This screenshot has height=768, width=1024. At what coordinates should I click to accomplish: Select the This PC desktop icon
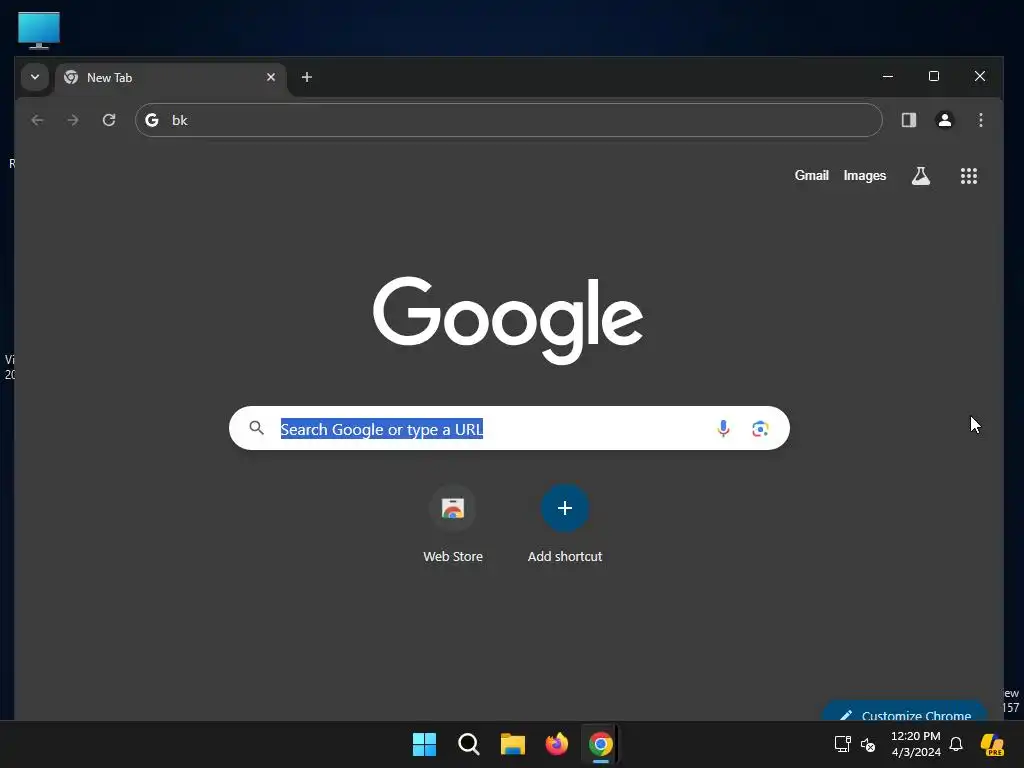point(39,30)
